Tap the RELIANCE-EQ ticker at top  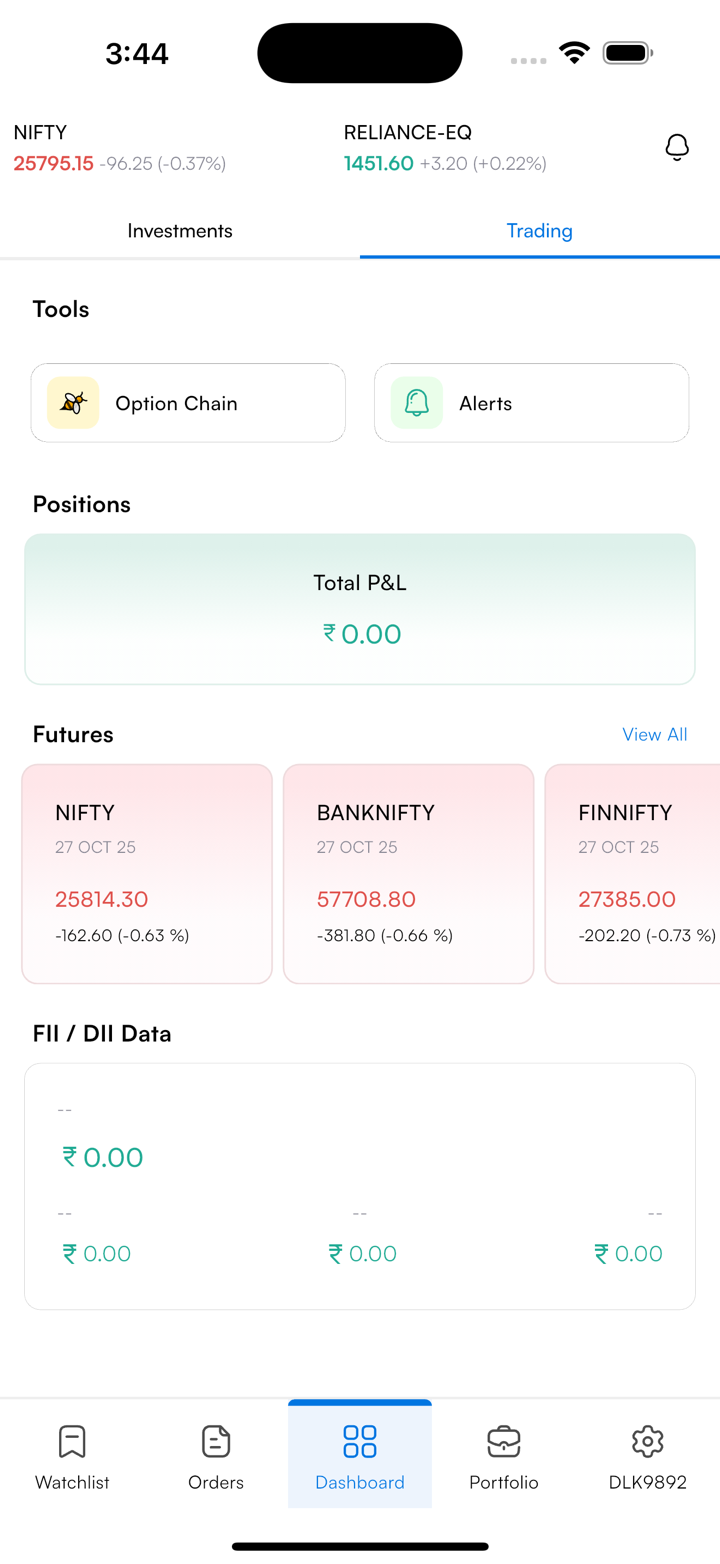click(x=445, y=148)
